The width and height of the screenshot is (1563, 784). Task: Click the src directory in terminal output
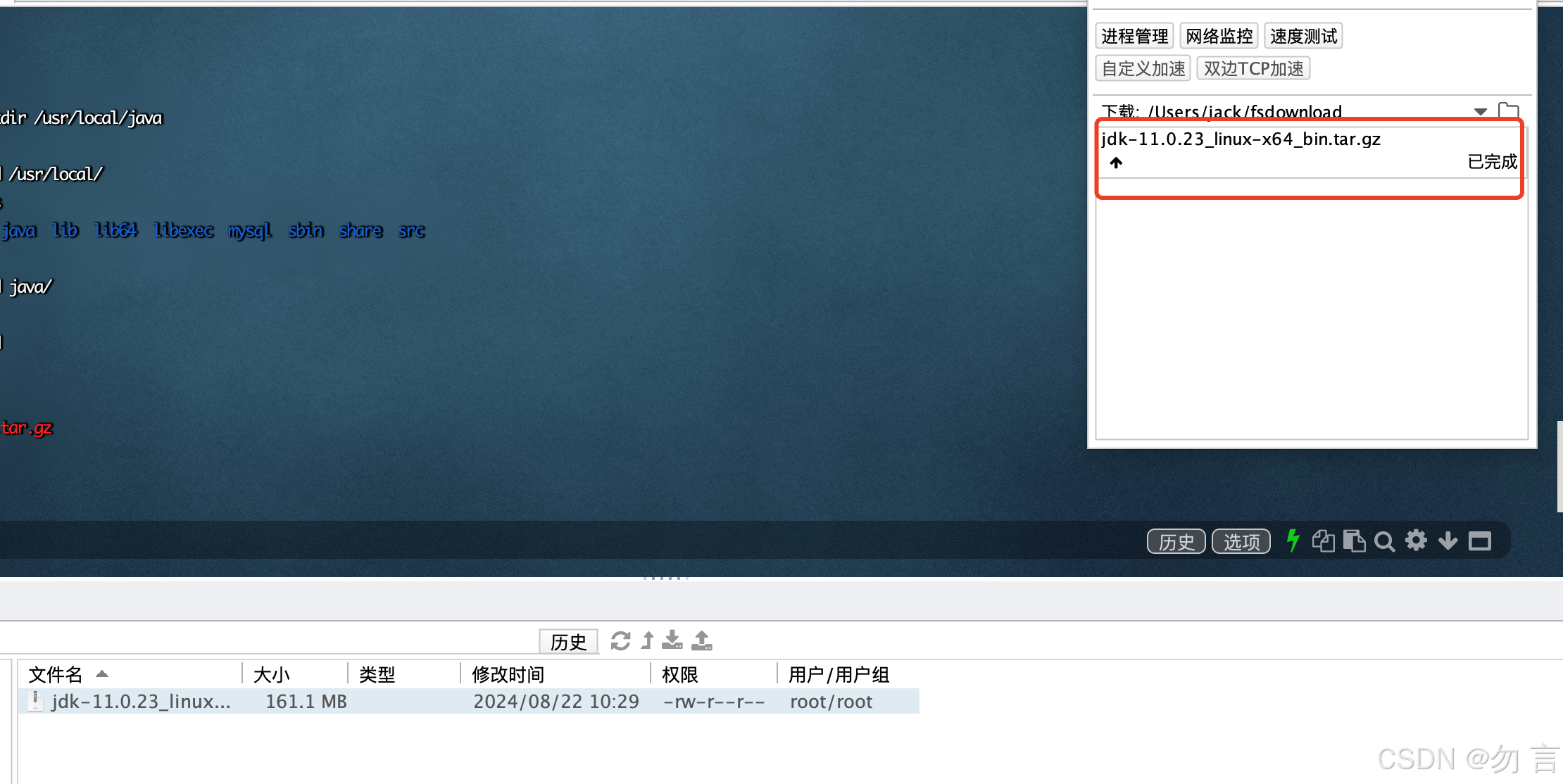pyautogui.click(x=411, y=230)
